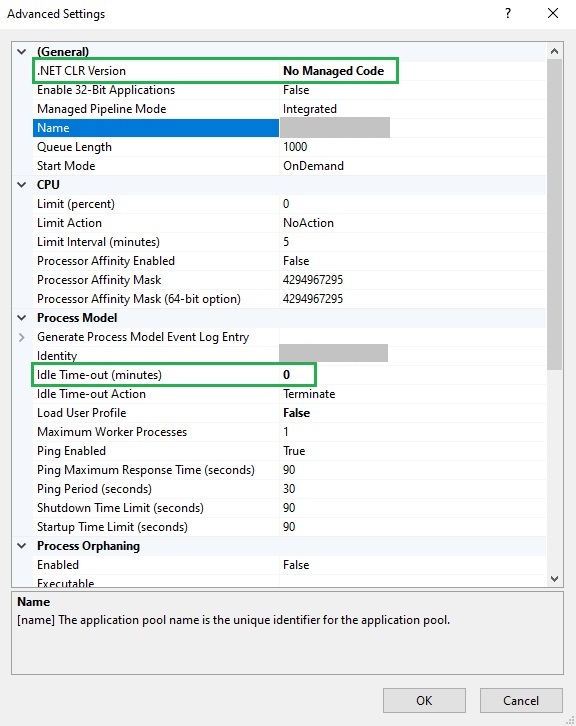Collapse the (General) section chevron
Viewport: 576px width, 726px height.
tap(21, 51)
